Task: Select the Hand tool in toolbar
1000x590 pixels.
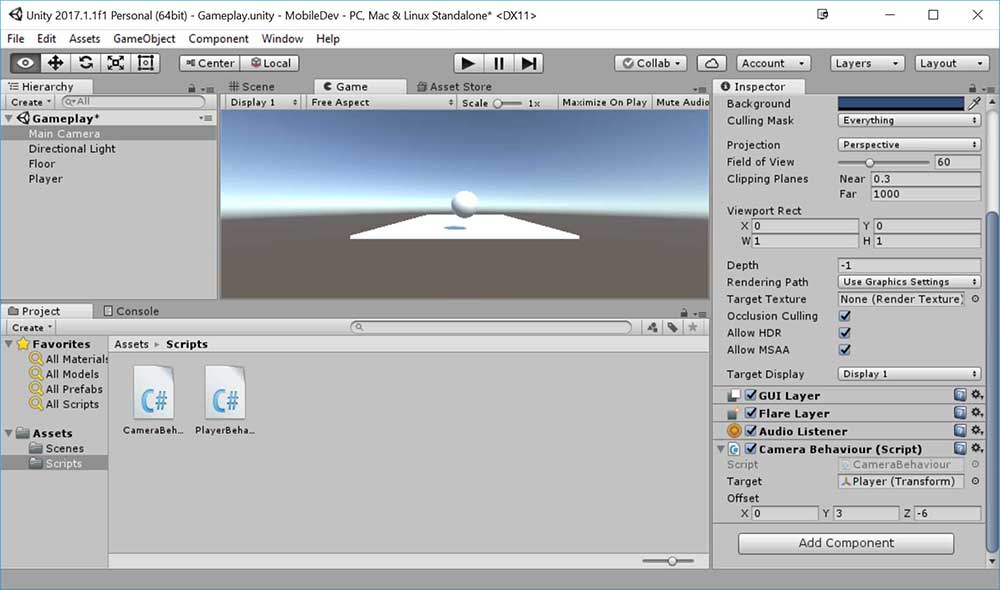Action: point(26,63)
